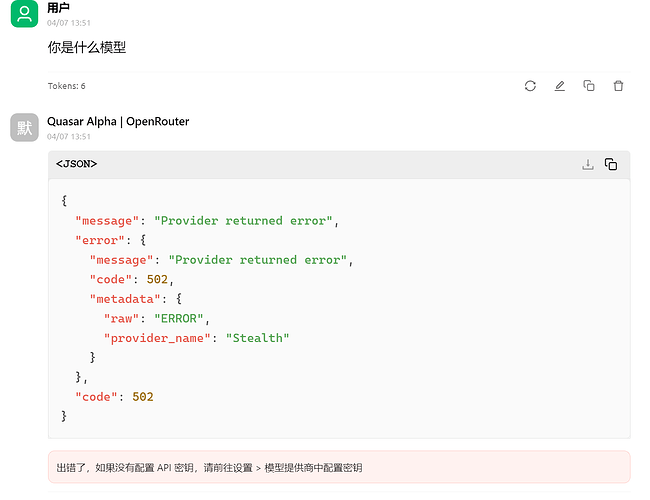Click the "metadata" key in JSON
This screenshot has width=650, height=500.
pyautogui.click(x=125, y=299)
